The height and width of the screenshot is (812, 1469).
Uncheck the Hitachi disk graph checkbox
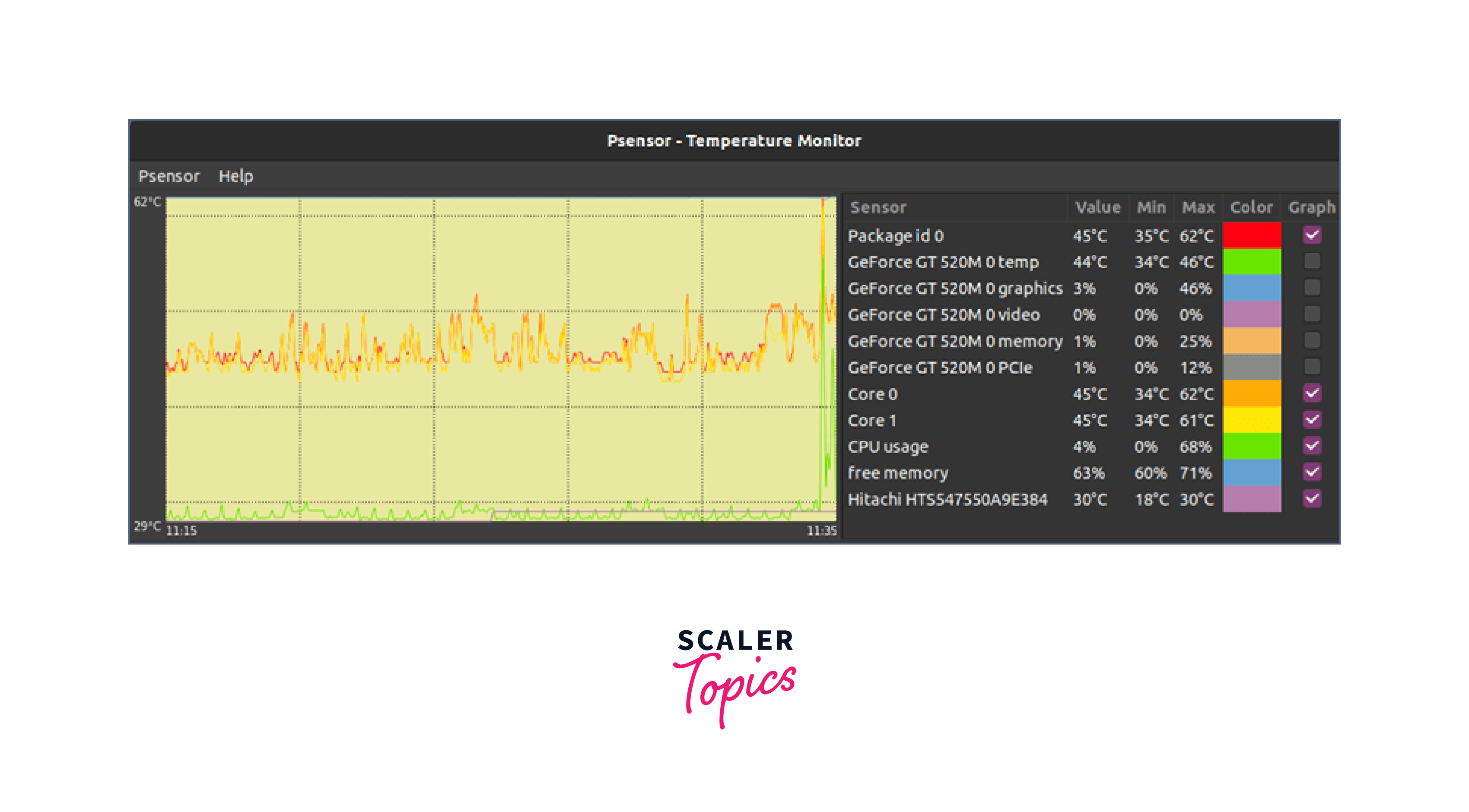1312,498
